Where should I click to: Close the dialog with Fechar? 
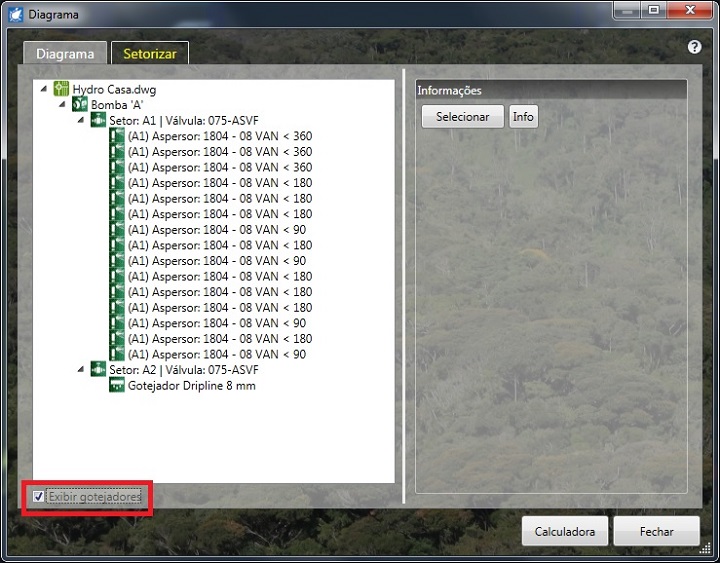click(656, 532)
